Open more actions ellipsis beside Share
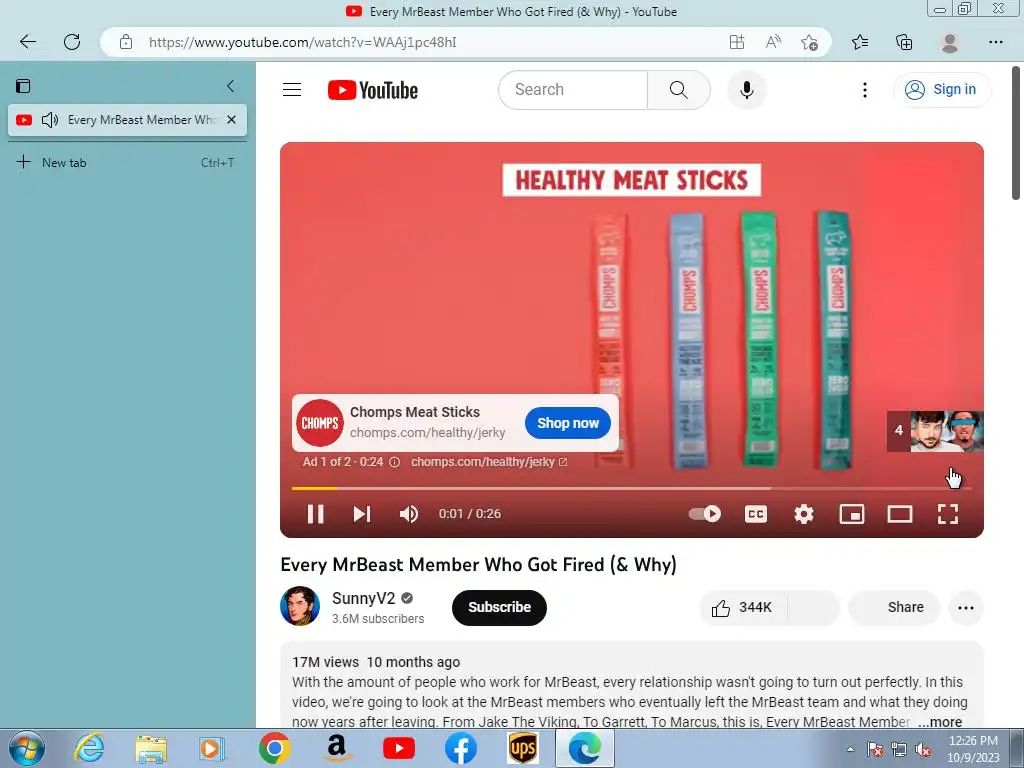Image resolution: width=1024 pixels, height=768 pixels. 966,608
